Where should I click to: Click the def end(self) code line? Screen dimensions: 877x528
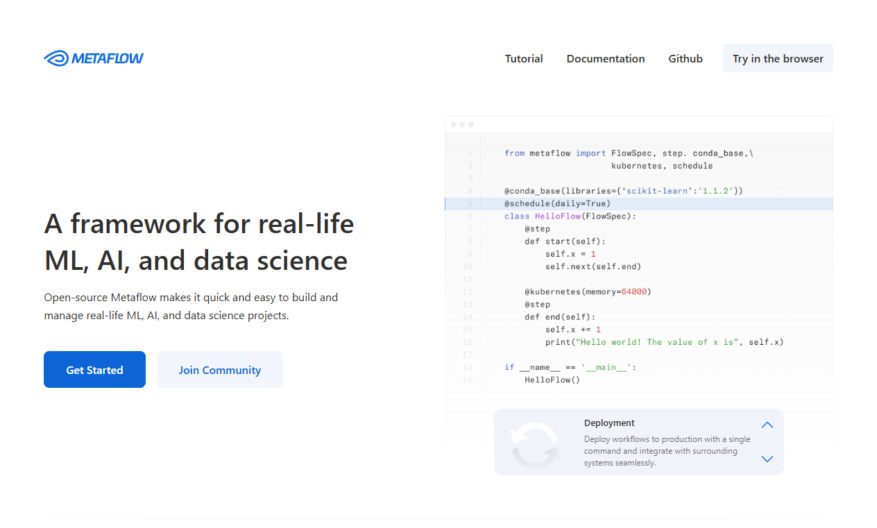pos(560,317)
